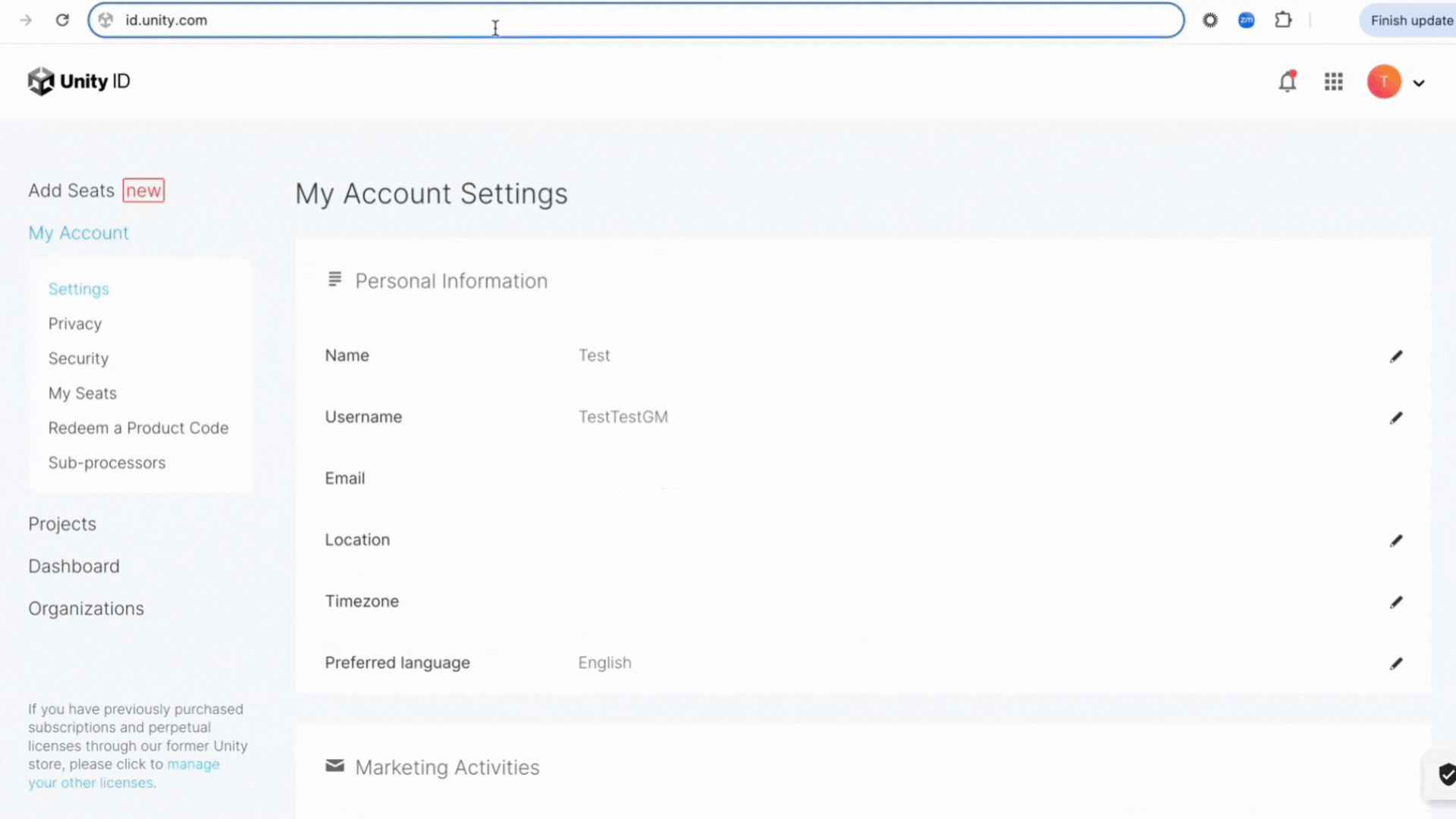
Task: Go to the Security sidebar item
Action: [78, 359]
